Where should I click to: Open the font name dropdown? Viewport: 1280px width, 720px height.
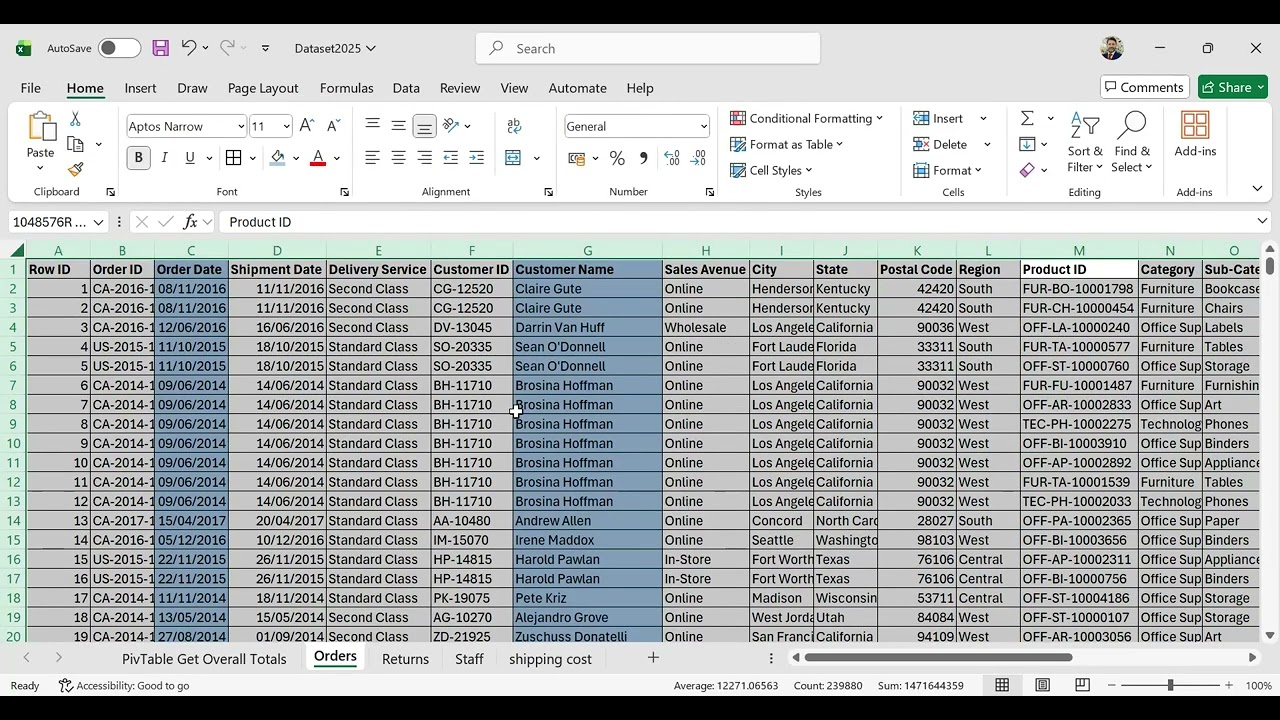pyautogui.click(x=240, y=126)
